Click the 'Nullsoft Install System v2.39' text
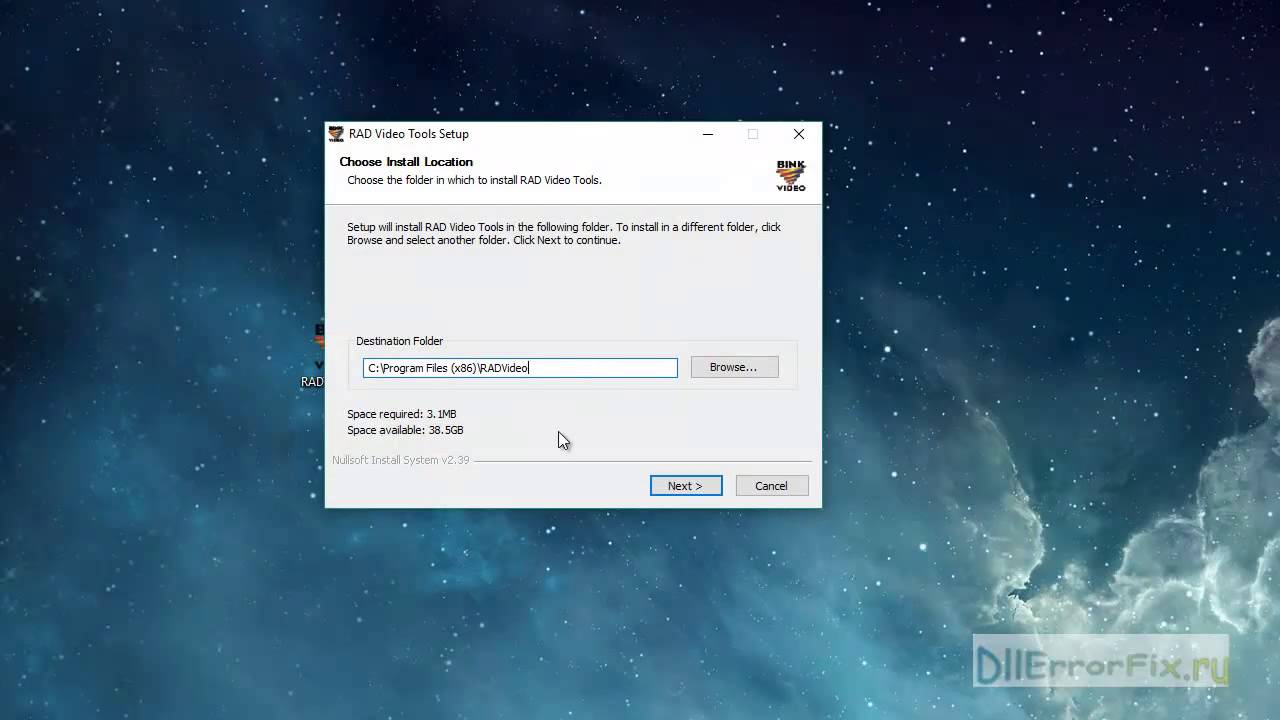 click(400, 460)
